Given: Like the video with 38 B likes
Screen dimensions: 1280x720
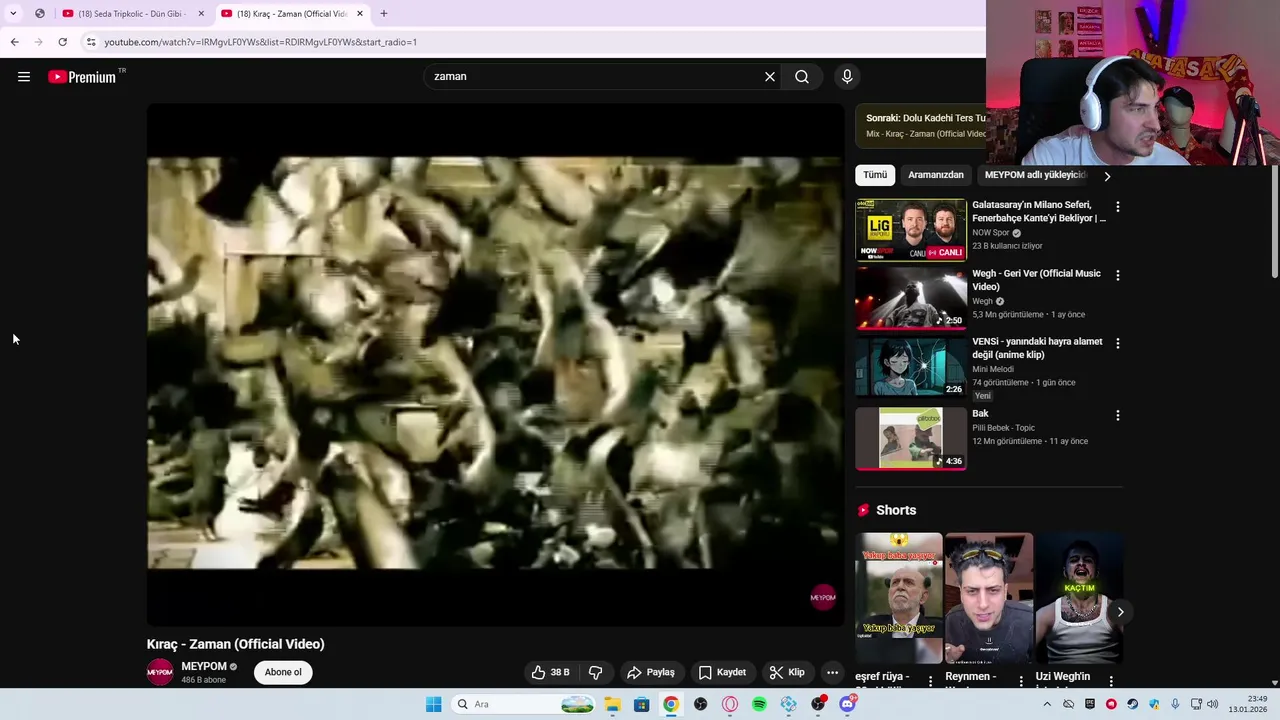Looking at the screenshot, I should click(550, 673).
